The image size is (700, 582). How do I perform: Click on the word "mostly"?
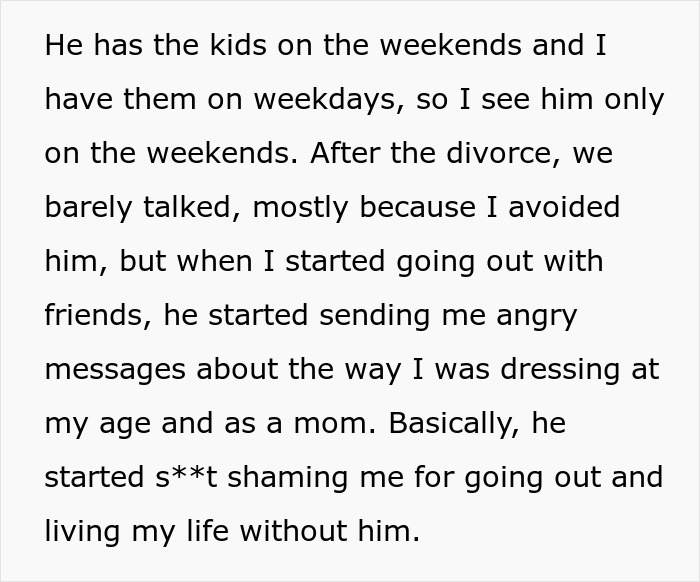click(x=300, y=207)
